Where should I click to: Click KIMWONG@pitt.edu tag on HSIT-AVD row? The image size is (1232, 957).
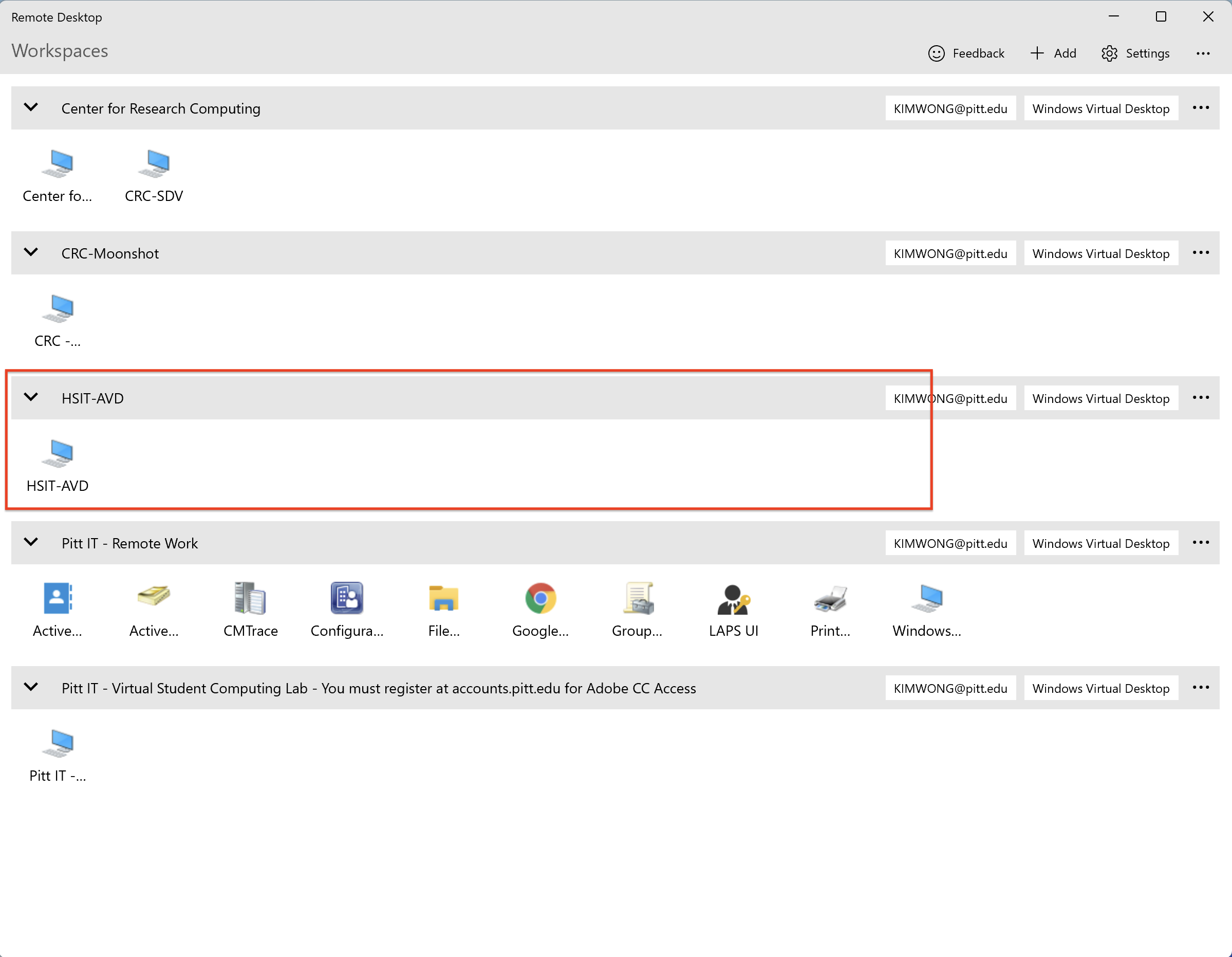950,398
